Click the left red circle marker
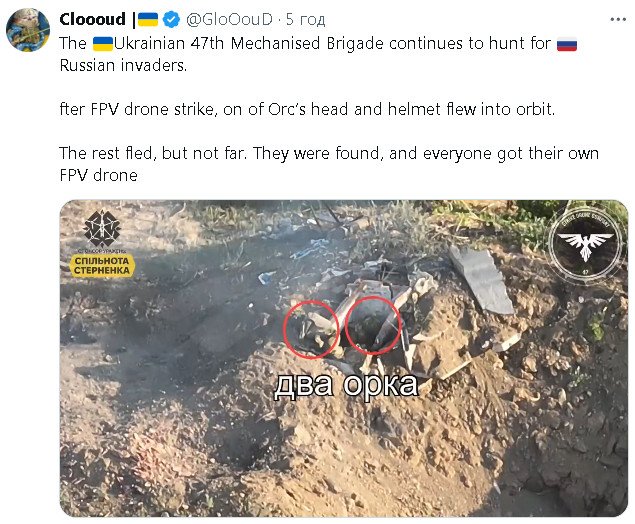 [x=310, y=329]
